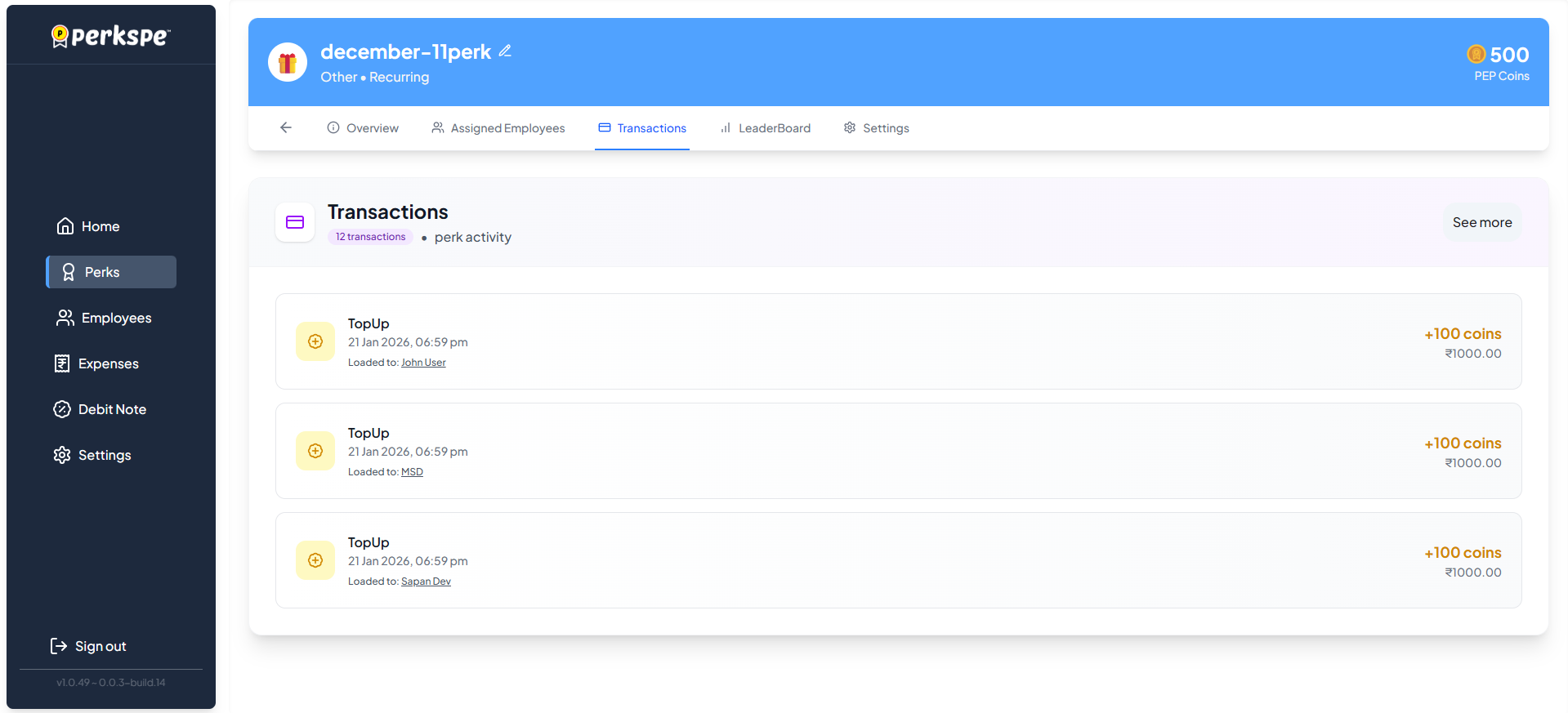This screenshot has height=713, width=1568.
Task: Click the gift box perk avatar
Action: click(288, 63)
